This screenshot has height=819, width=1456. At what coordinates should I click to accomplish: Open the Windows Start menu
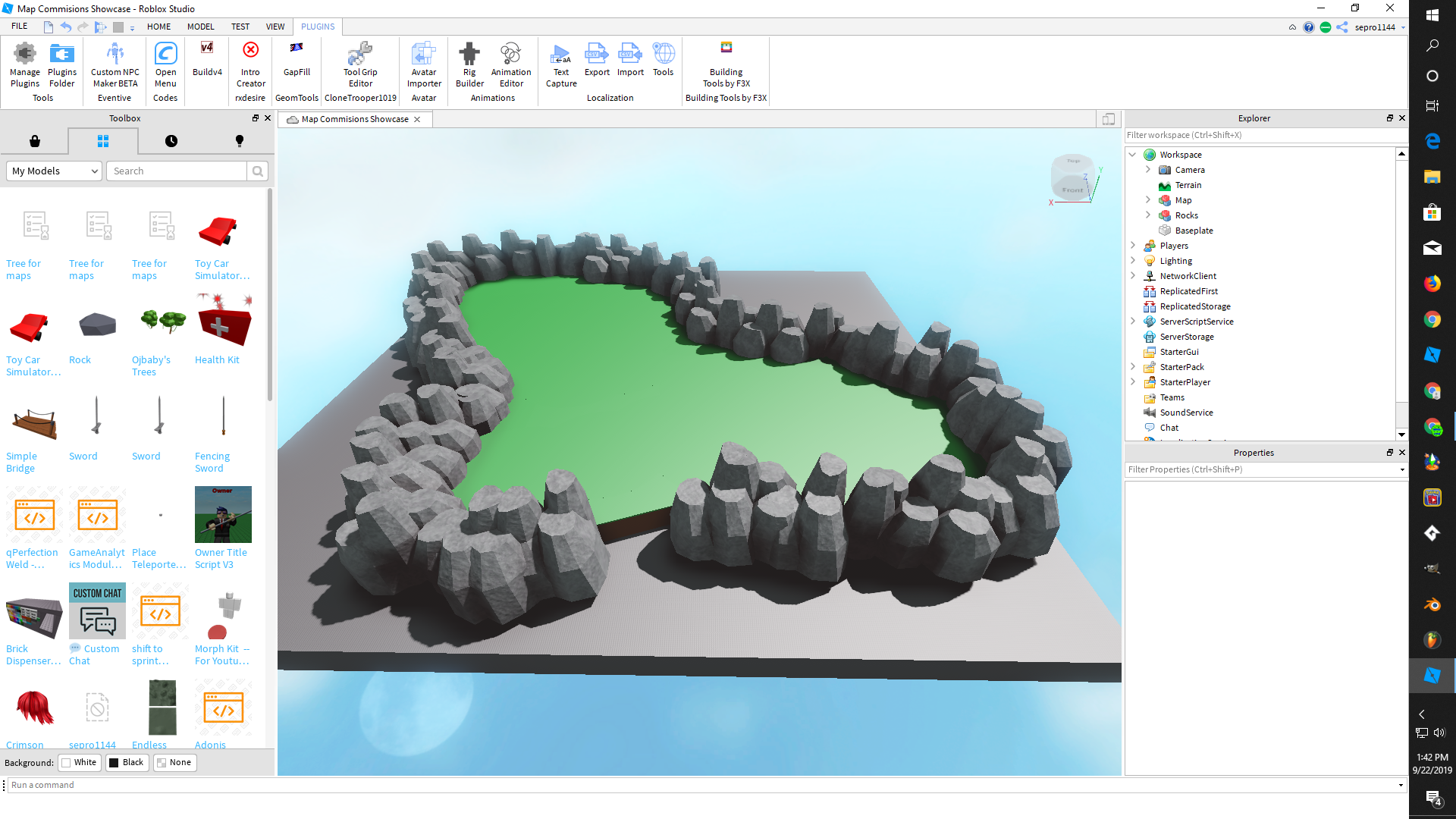coord(1432,15)
